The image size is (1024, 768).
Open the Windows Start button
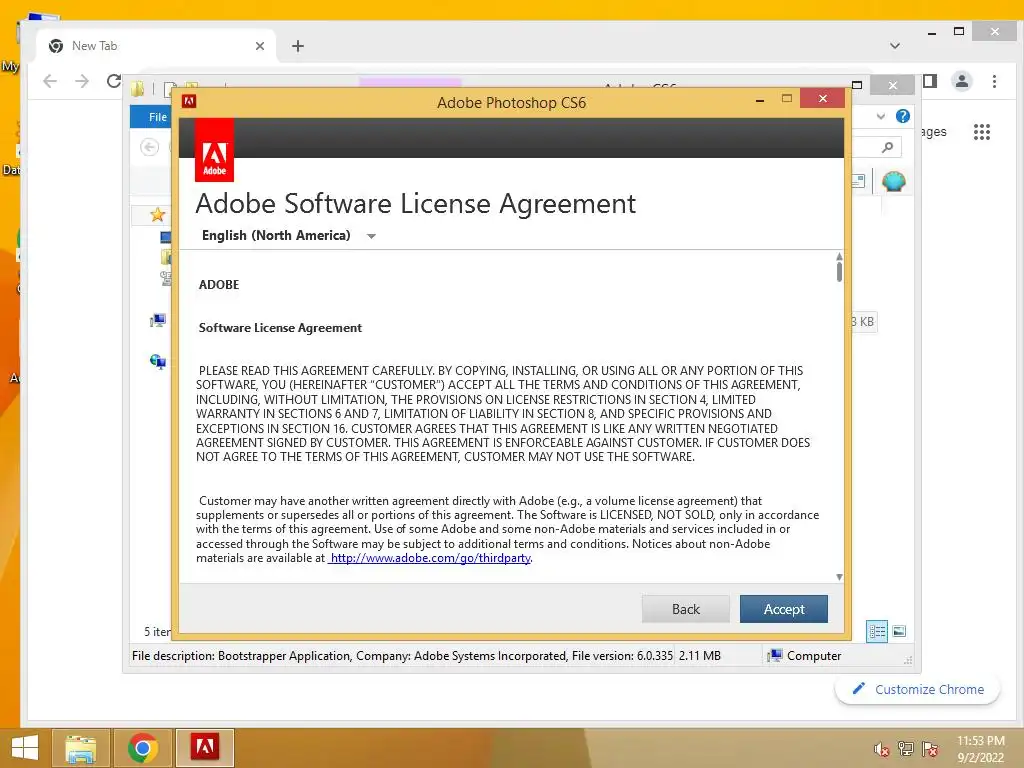tap(25, 748)
